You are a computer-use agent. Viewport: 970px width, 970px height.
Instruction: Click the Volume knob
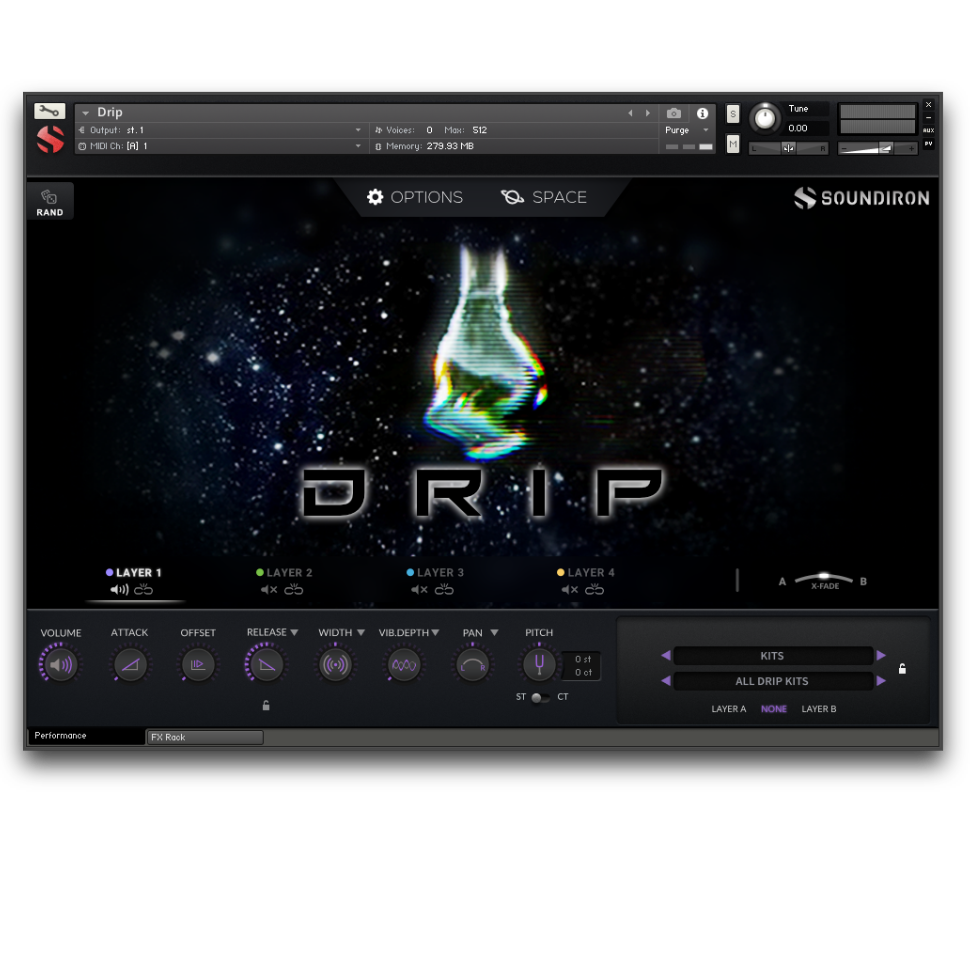(61, 665)
